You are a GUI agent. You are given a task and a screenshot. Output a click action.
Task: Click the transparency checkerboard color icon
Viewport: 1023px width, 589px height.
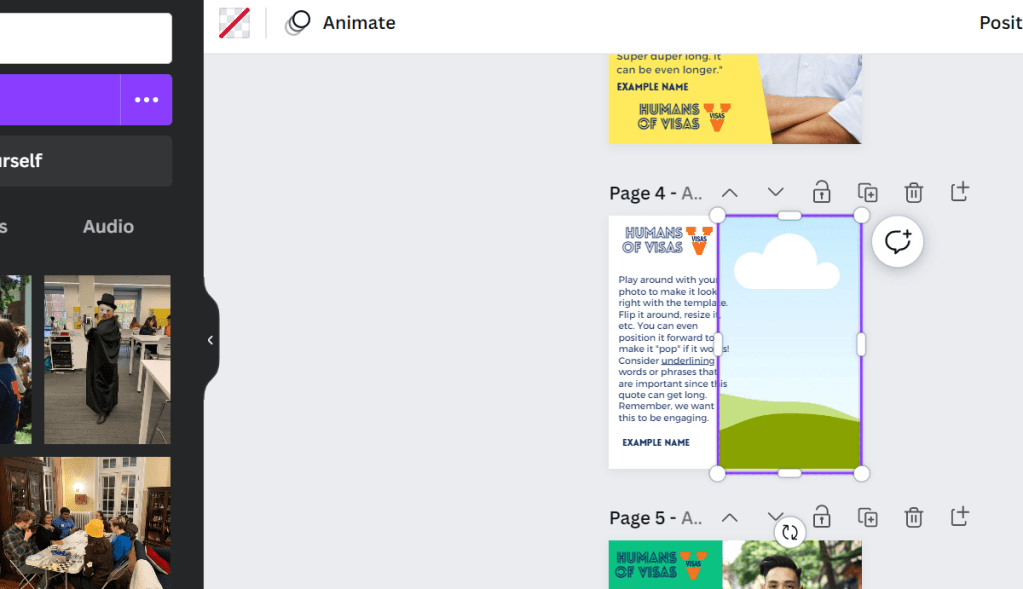[235, 23]
